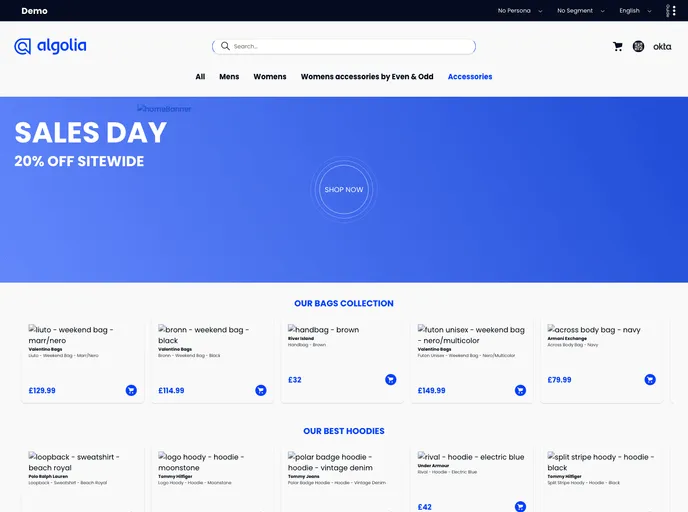Click the £149.99 price
Screen dimensions: 688x512
(431, 390)
